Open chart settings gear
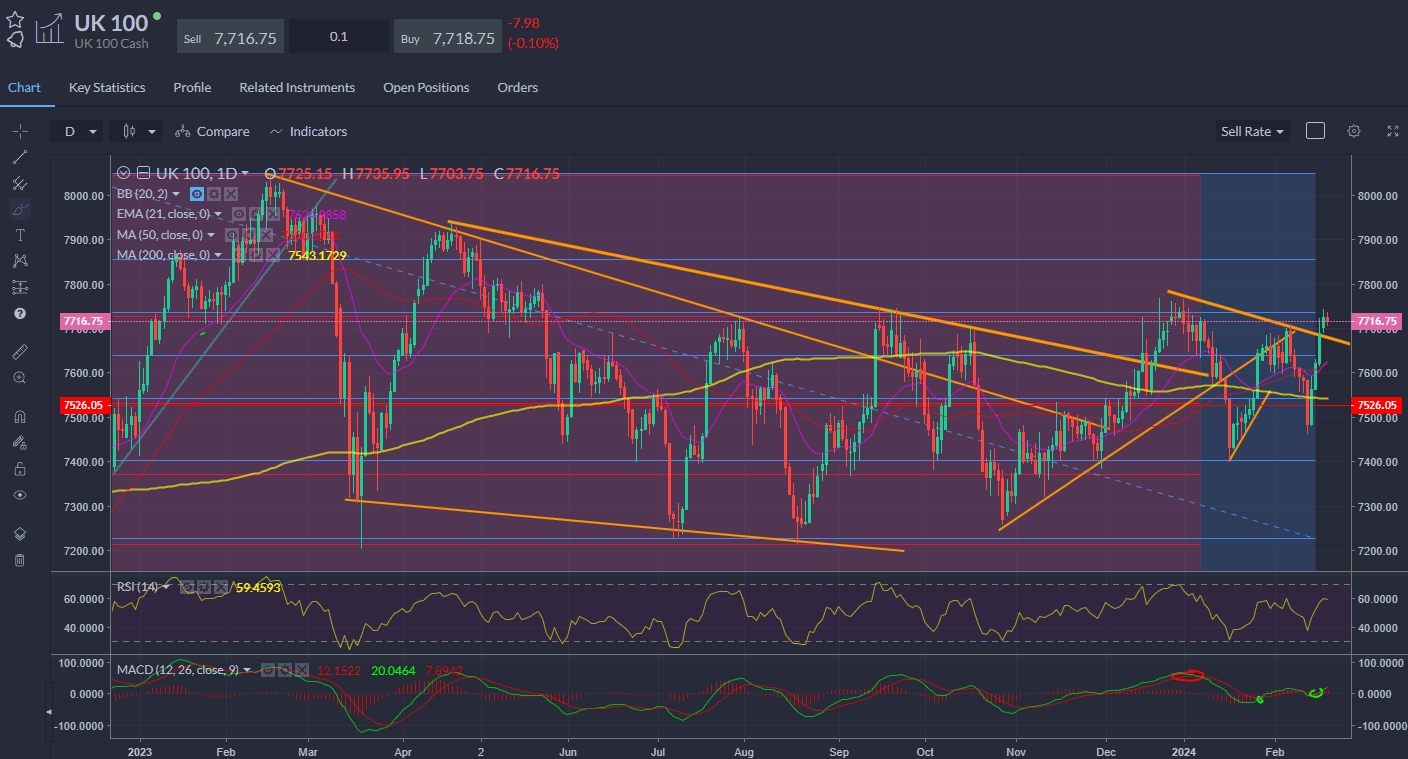The image size is (1408, 759). tap(1354, 131)
